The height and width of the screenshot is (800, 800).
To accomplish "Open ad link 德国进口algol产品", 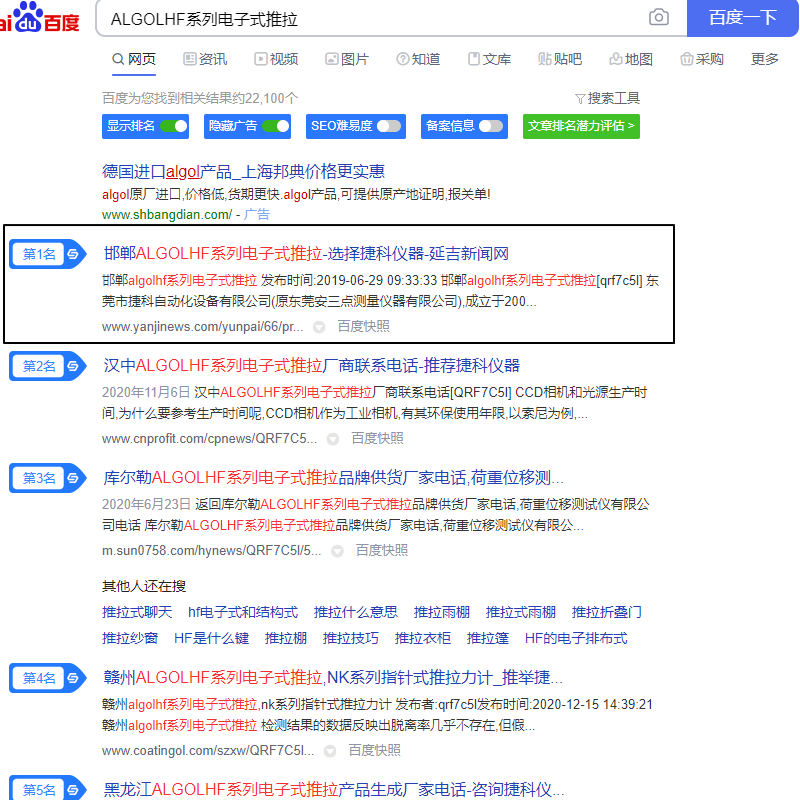I will [x=243, y=171].
